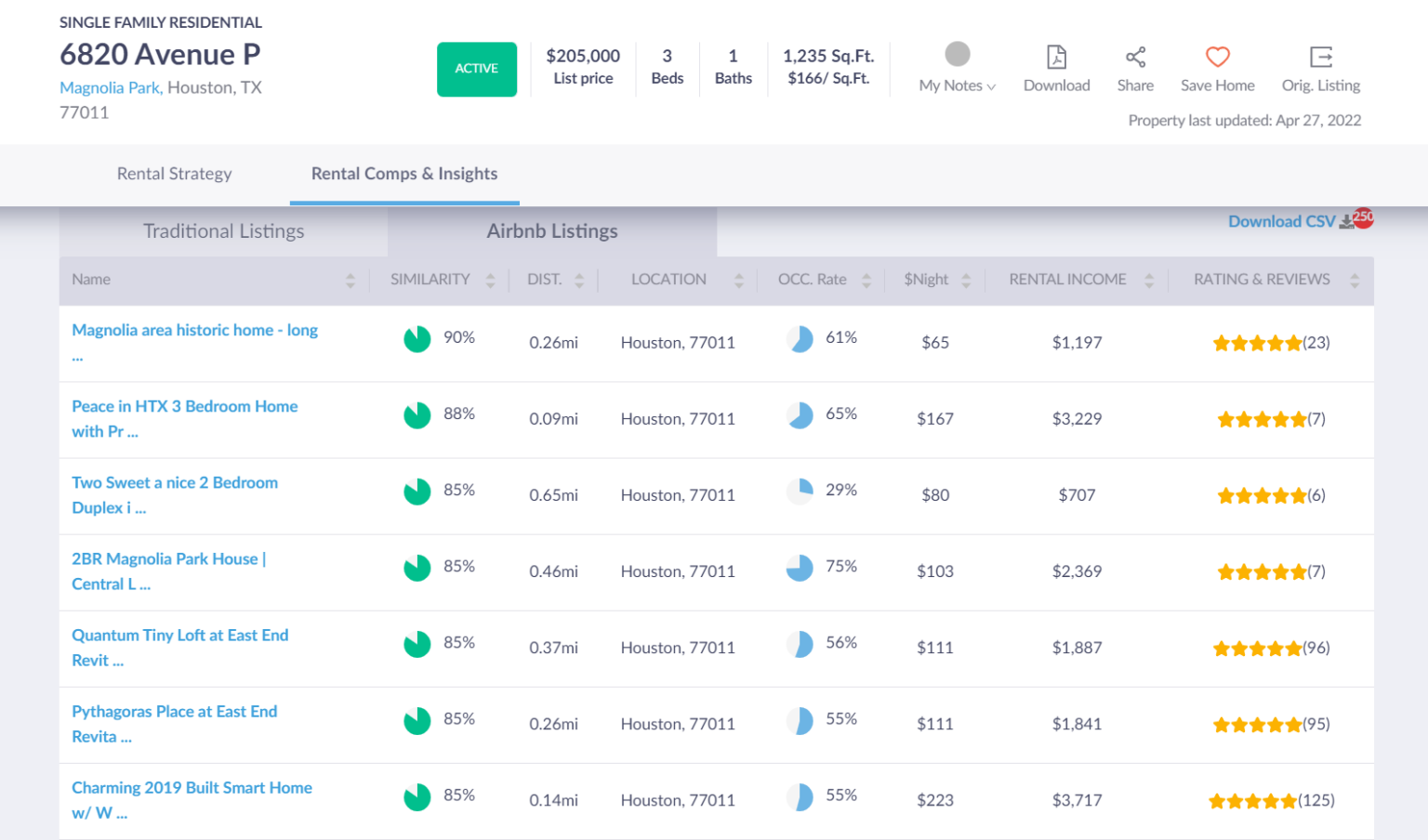Click the My Notes circle icon
The height and width of the screenshot is (840, 1428).
[957, 54]
